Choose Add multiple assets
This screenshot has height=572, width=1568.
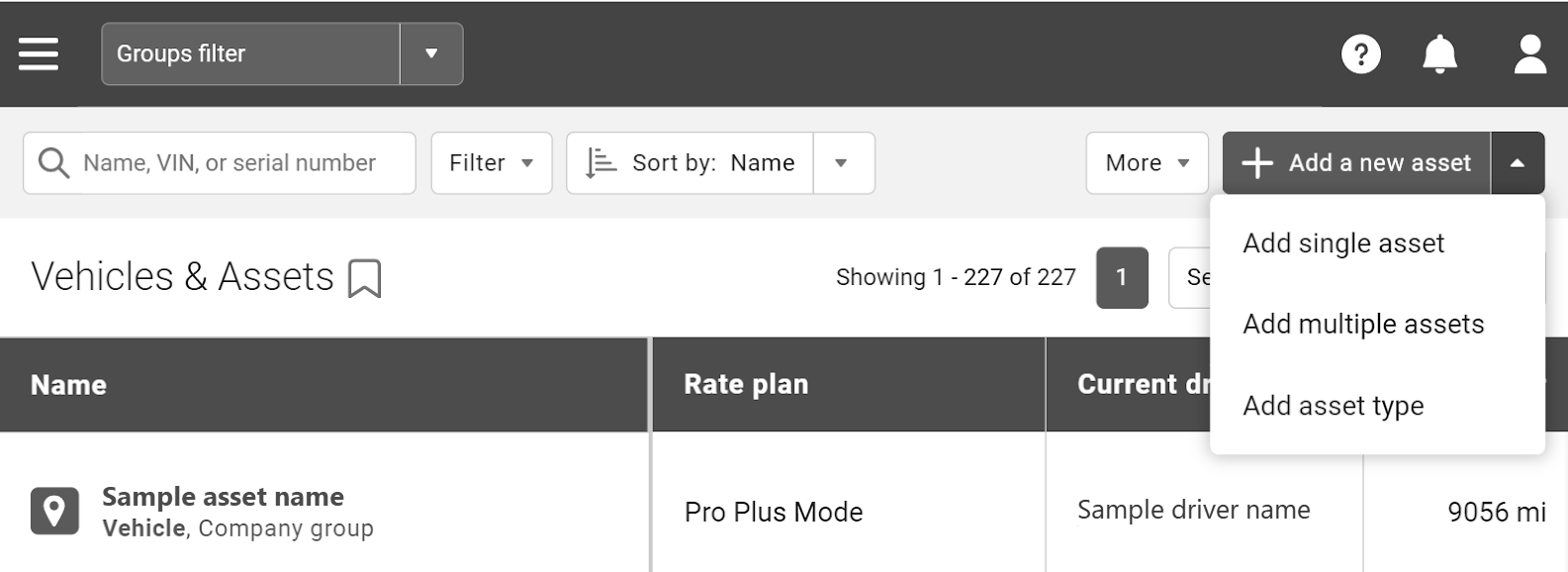(1362, 325)
